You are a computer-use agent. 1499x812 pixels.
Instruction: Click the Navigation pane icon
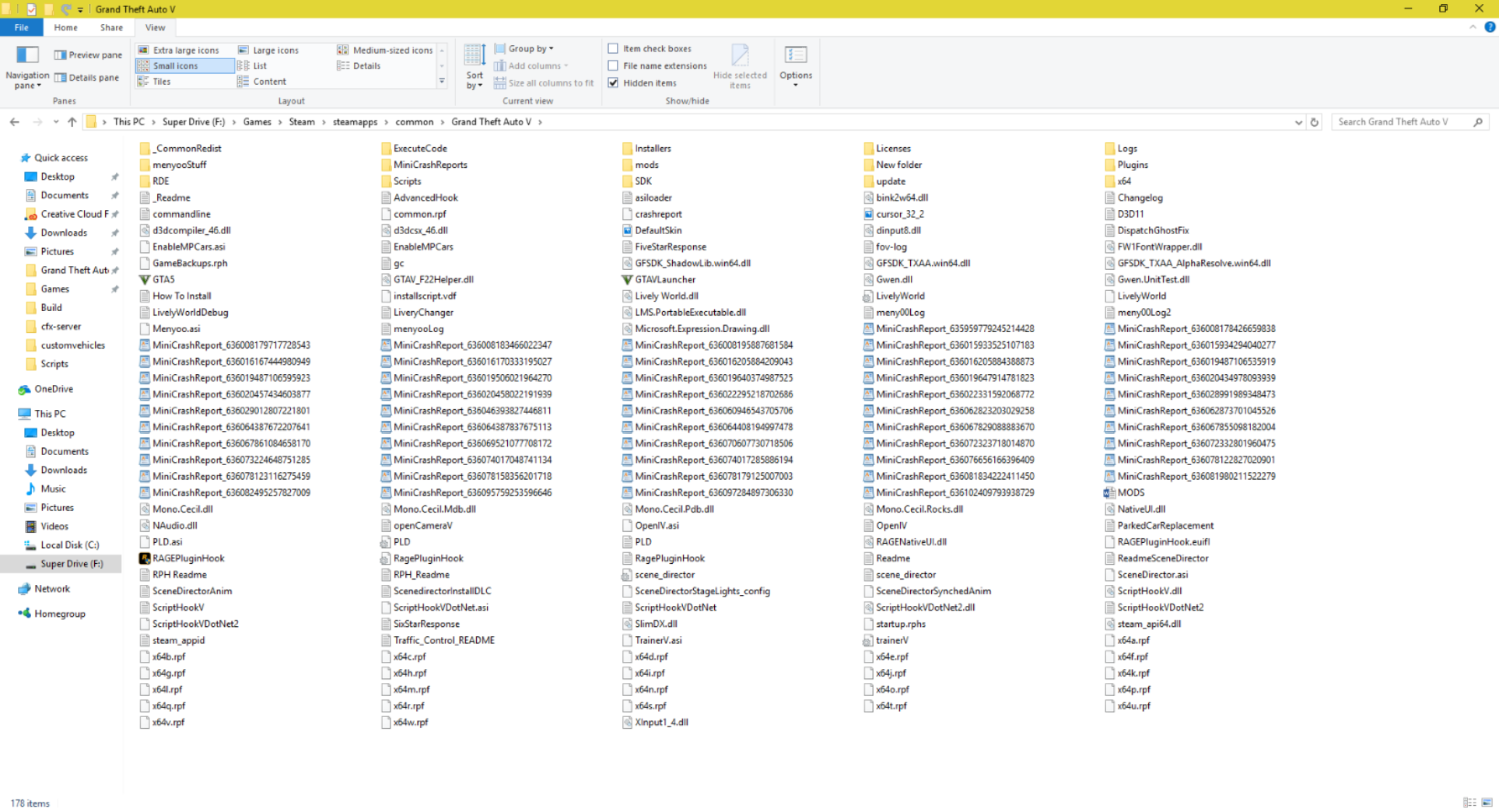tap(27, 55)
